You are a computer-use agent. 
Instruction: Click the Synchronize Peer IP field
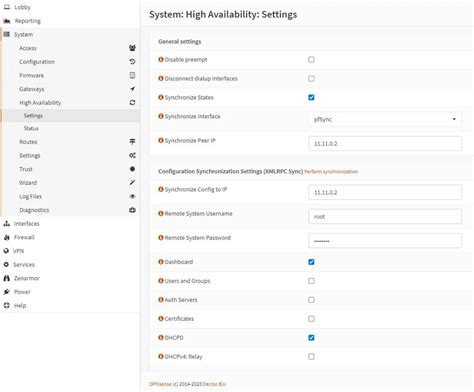[385, 144]
